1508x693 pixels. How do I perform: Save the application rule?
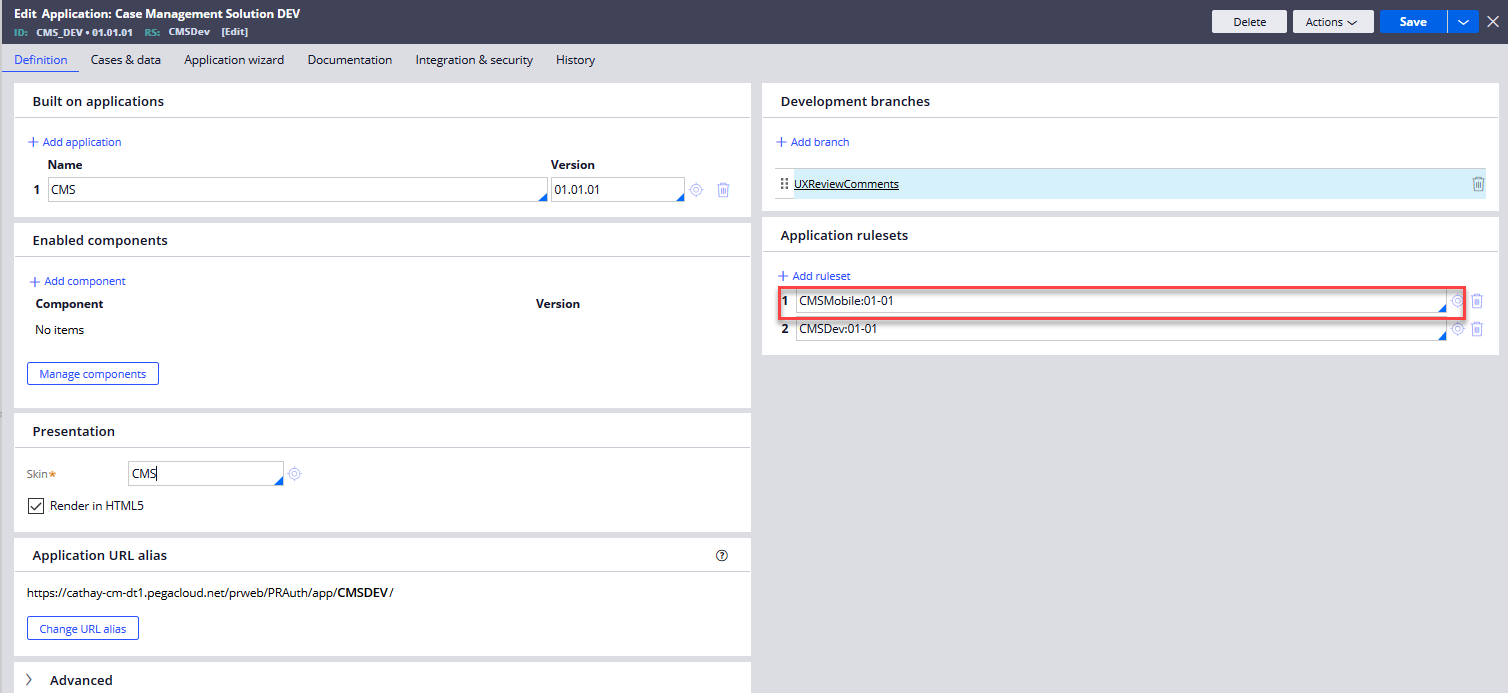[x=1413, y=22]
